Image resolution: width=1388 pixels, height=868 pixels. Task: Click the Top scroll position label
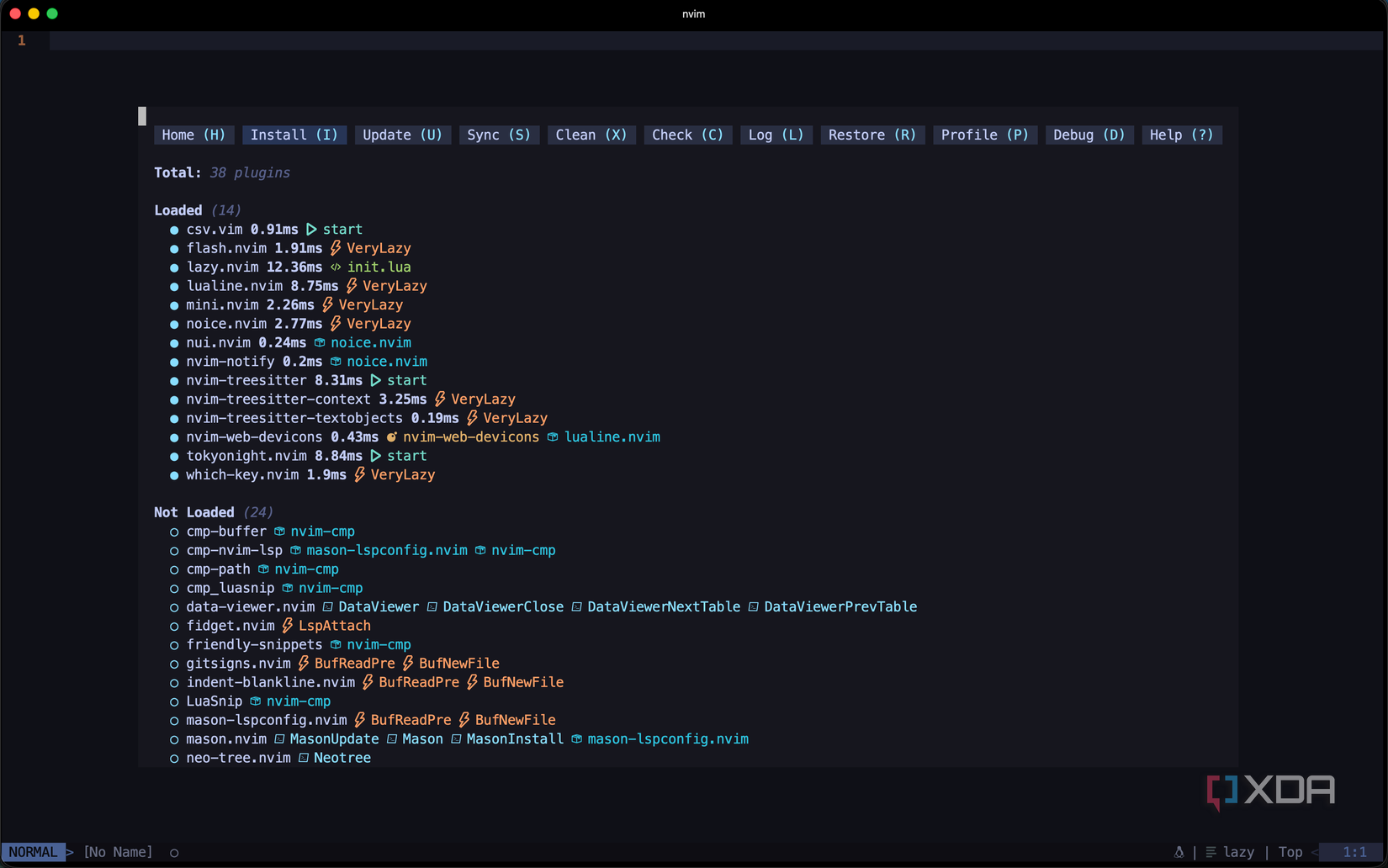point(1290,852)
